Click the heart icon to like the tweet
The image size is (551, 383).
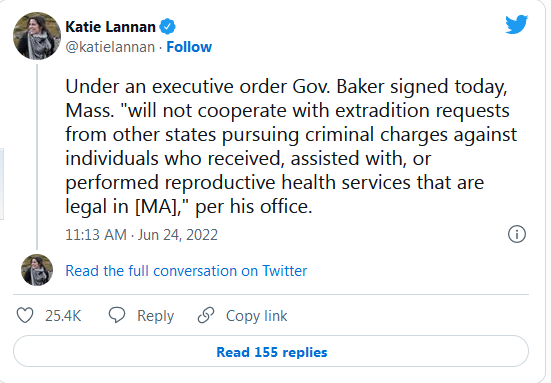tap(25, 315)
